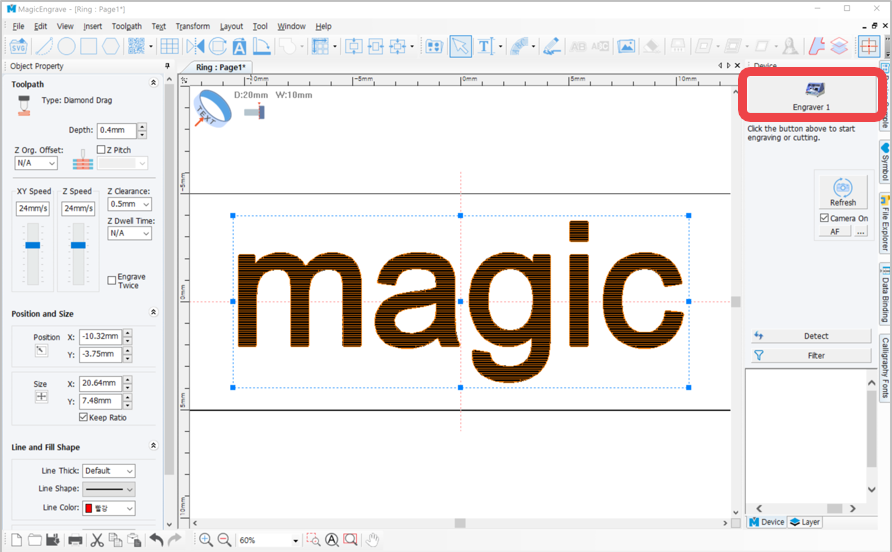Open the Line Thick dropdown
Image resolution: width=892 pixels, height=552 pixels.
click(x=109, y=471)
